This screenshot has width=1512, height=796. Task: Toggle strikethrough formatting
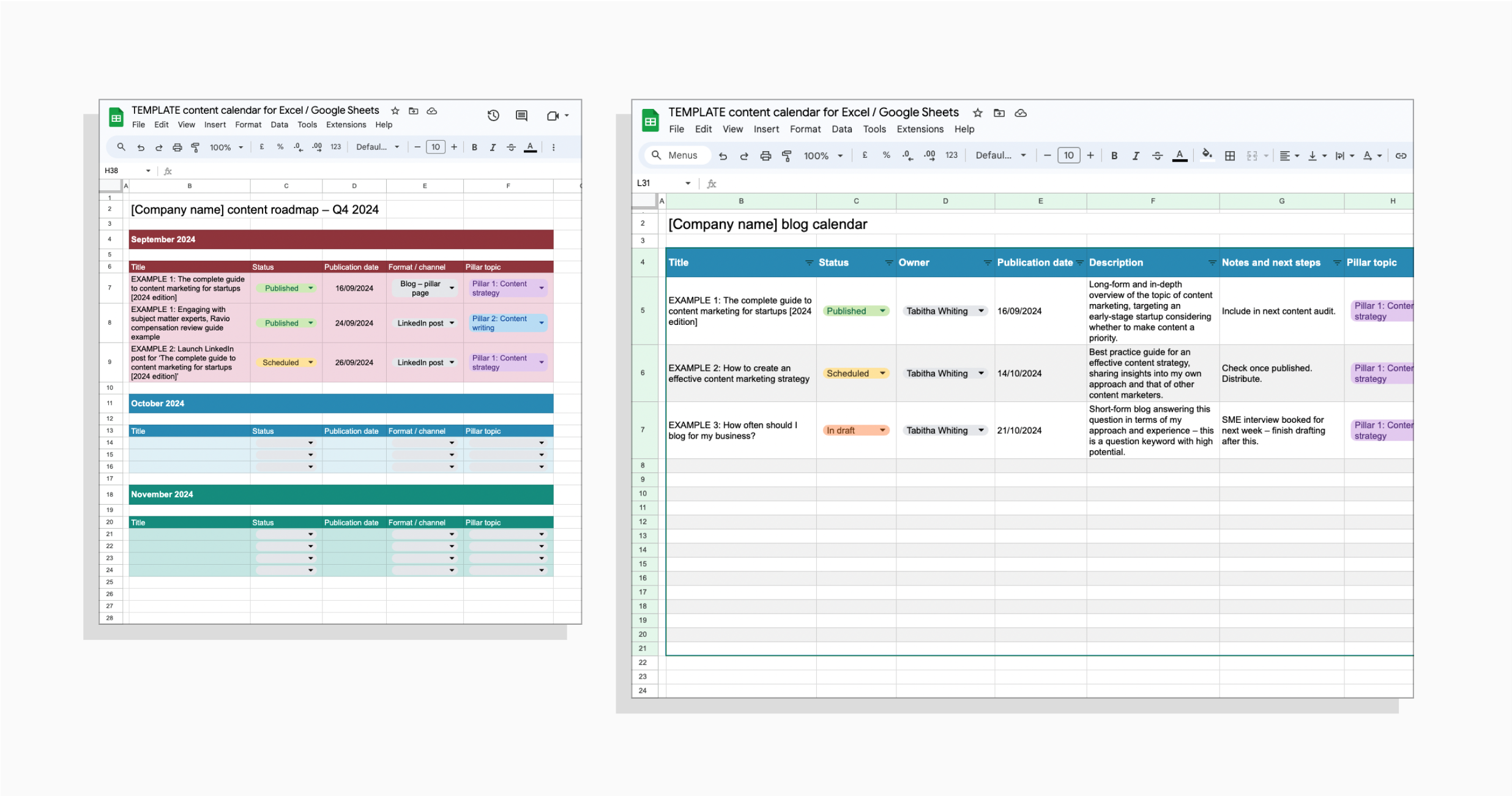(x=1157, y=155)
